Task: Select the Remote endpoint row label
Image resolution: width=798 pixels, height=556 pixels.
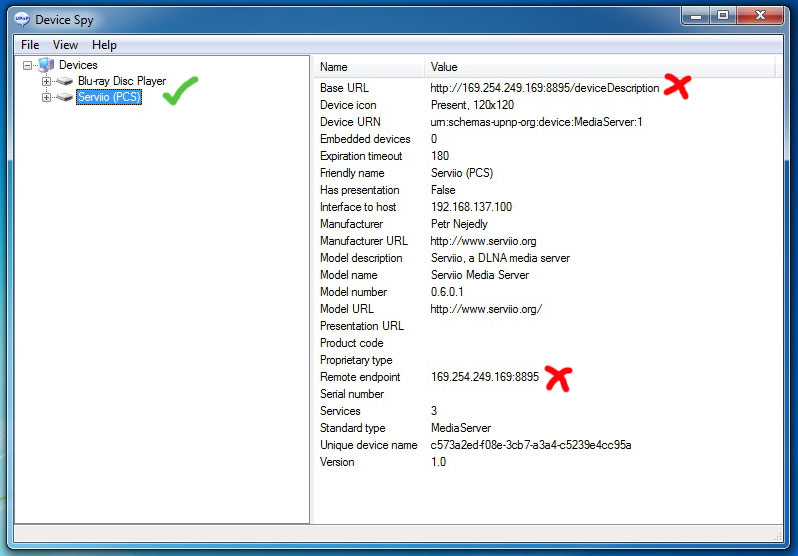Action: (360, 377)
